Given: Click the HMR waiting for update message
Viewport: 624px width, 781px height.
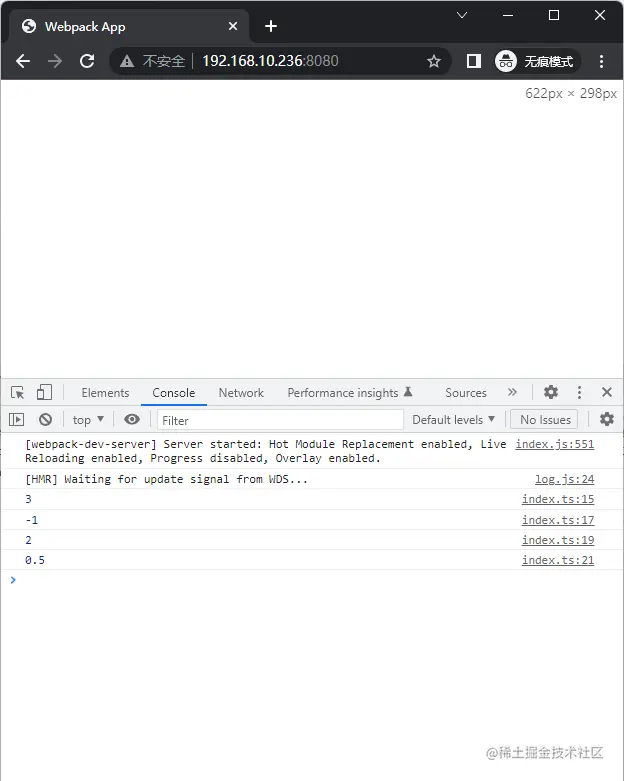Looking at the screenshot, I should [166, 479].
